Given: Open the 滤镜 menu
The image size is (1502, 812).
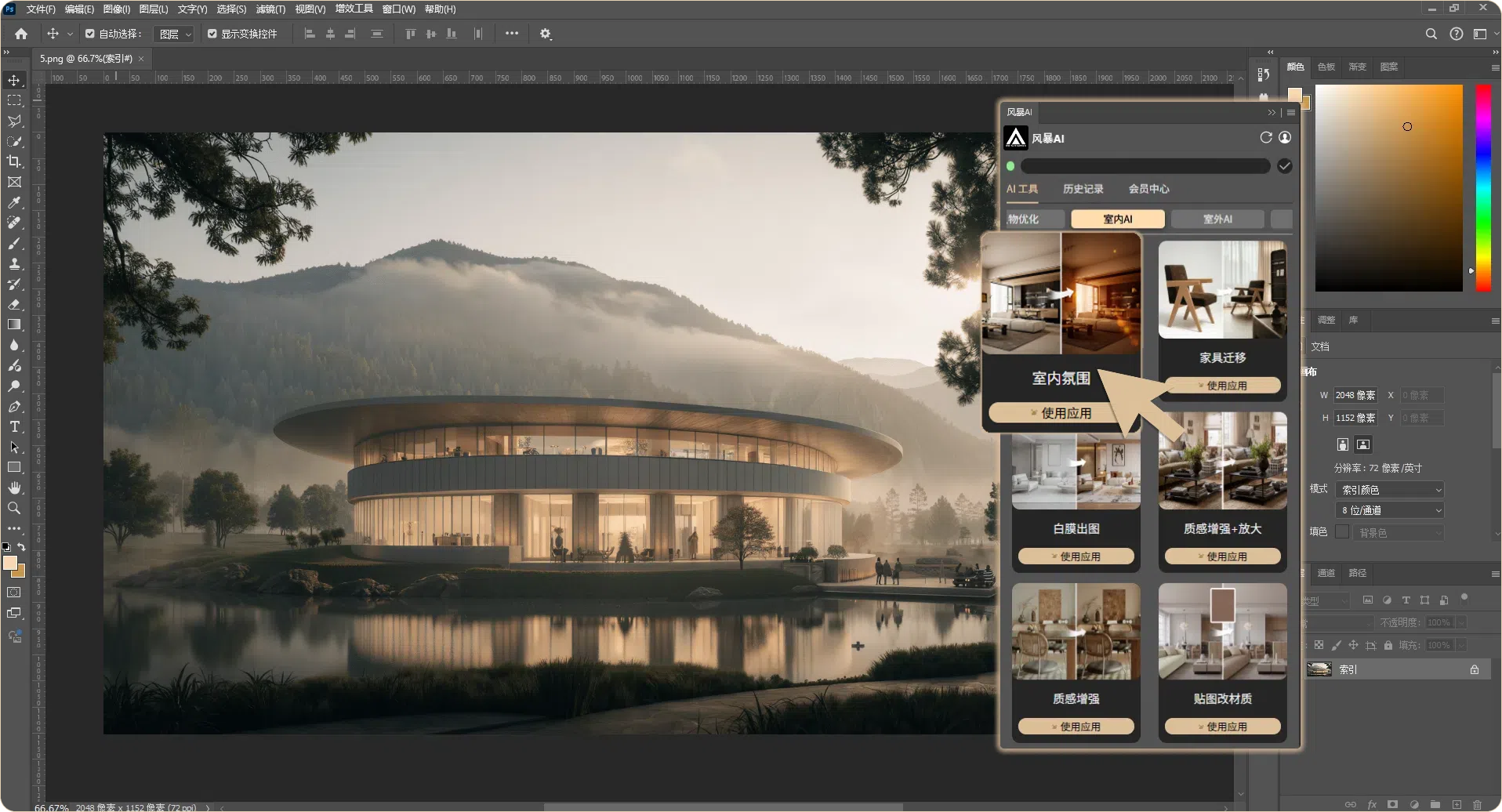Looking at the screenshot, I should click(x=270, y=9).
